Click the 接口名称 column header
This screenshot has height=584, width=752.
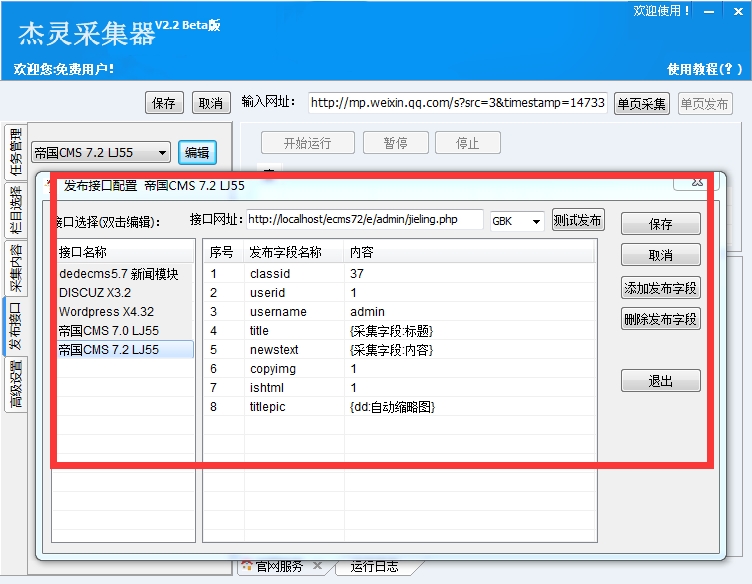click(125, 252)
